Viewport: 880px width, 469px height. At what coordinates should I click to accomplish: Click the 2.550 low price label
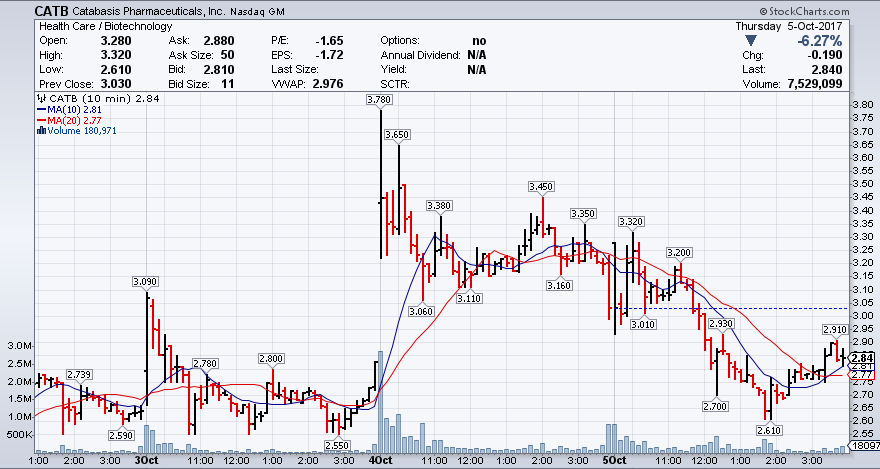pos(337,444)
